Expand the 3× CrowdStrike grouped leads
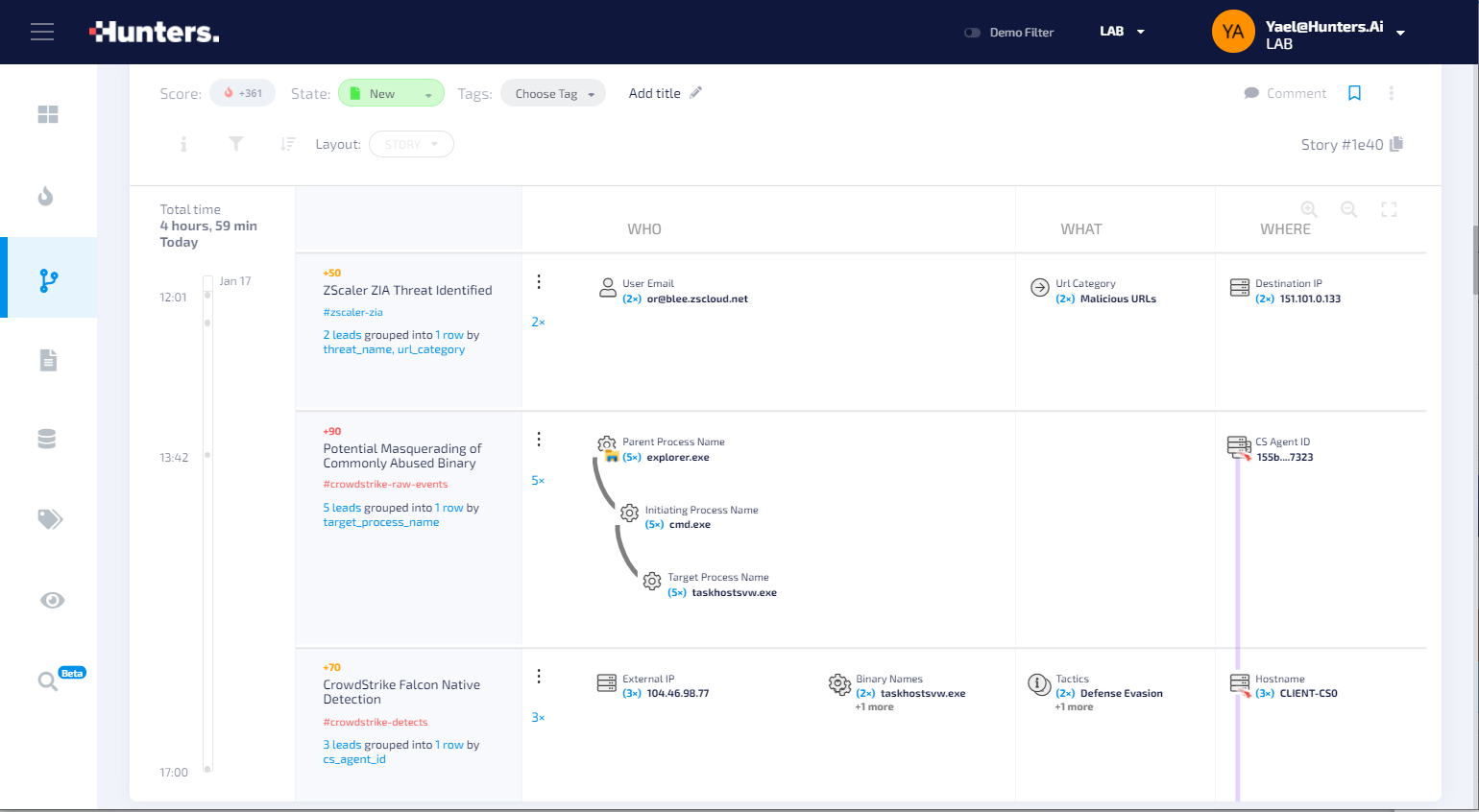 click(x=538, y=718)
